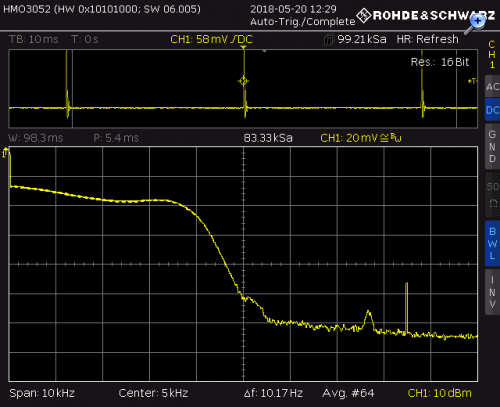Open the CH1 menu tab label
Viewport: 500px width, 407px height.
[x=492, y=54]
